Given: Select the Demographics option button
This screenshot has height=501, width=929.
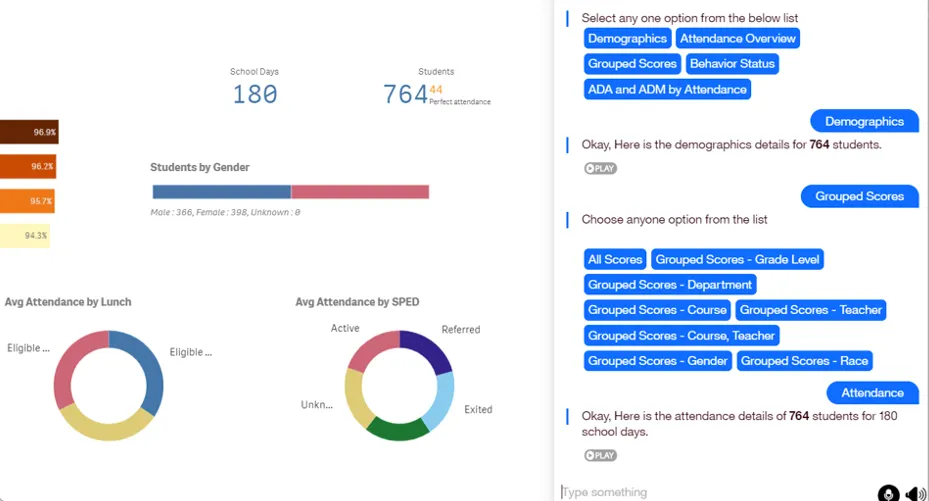Looking at the screenshot, I should point(627,38).
